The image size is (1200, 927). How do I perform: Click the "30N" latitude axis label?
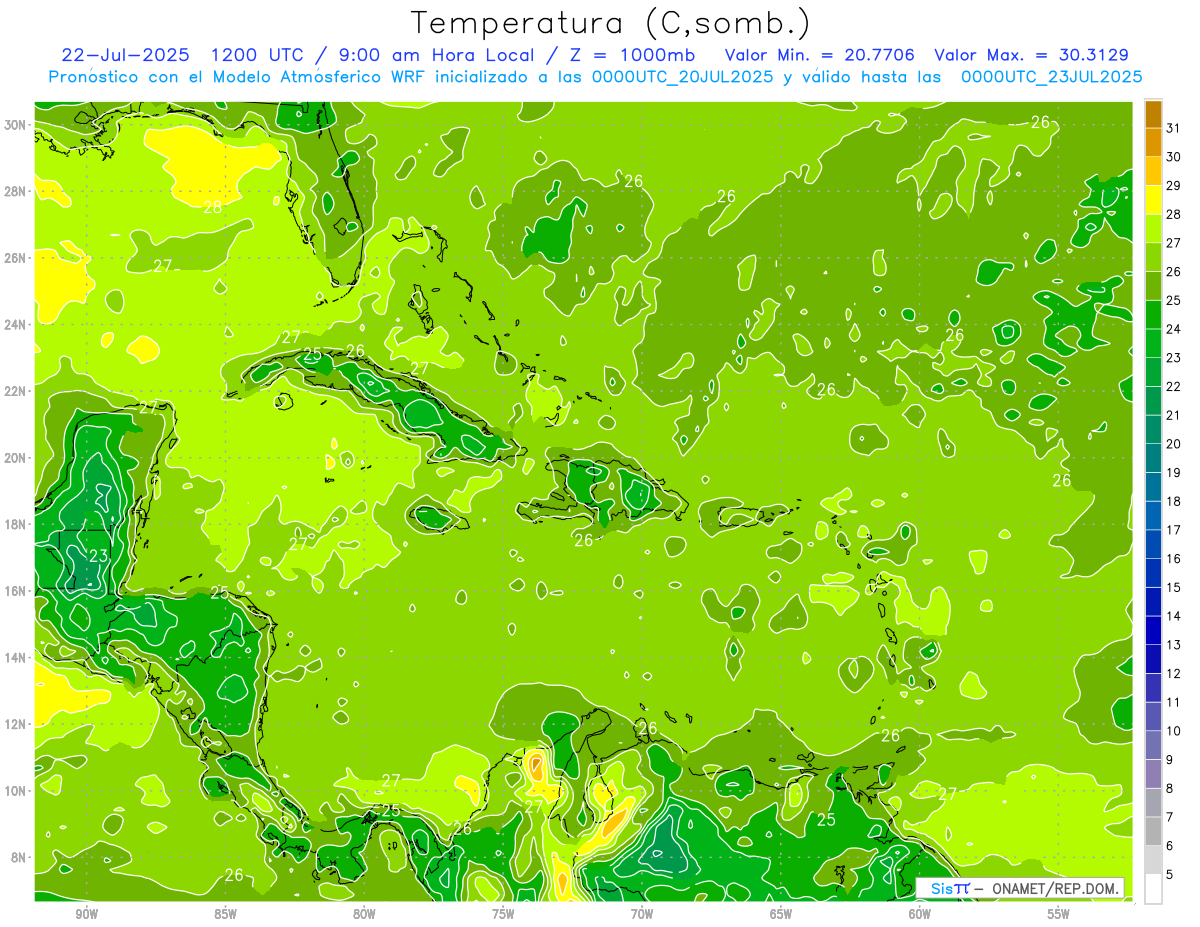[x=15, y=125]
